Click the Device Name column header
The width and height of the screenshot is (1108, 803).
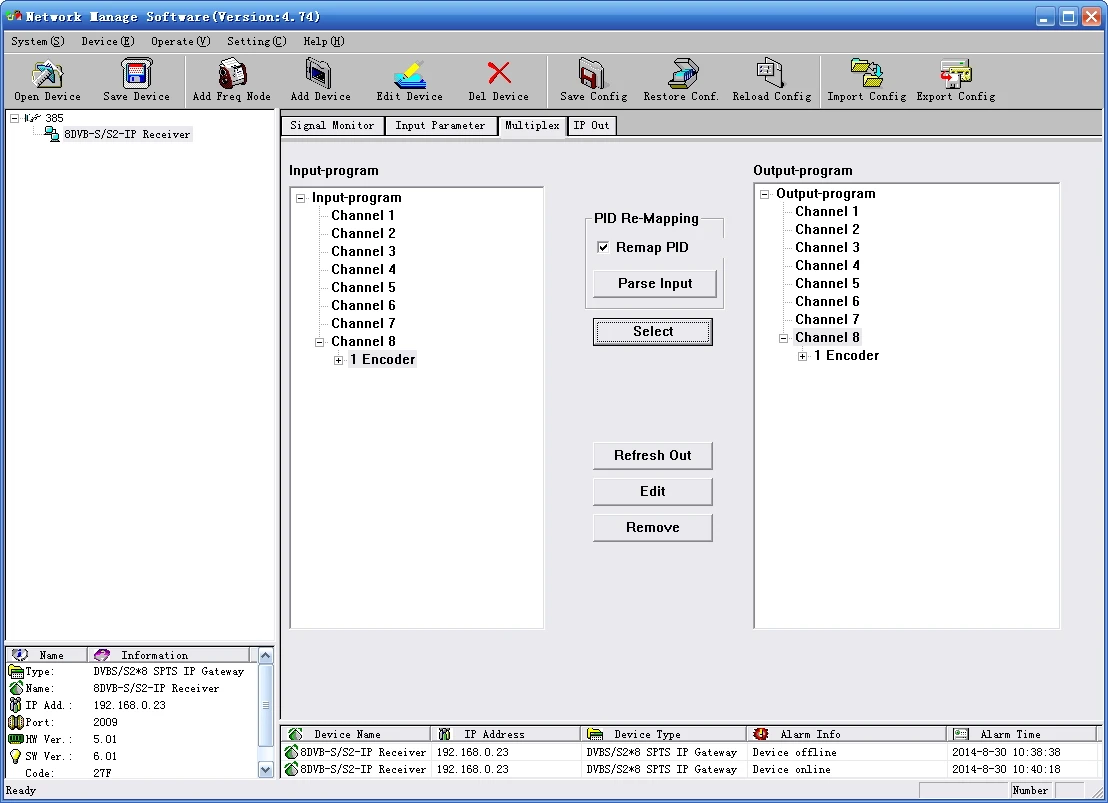[x=355, y=734]
